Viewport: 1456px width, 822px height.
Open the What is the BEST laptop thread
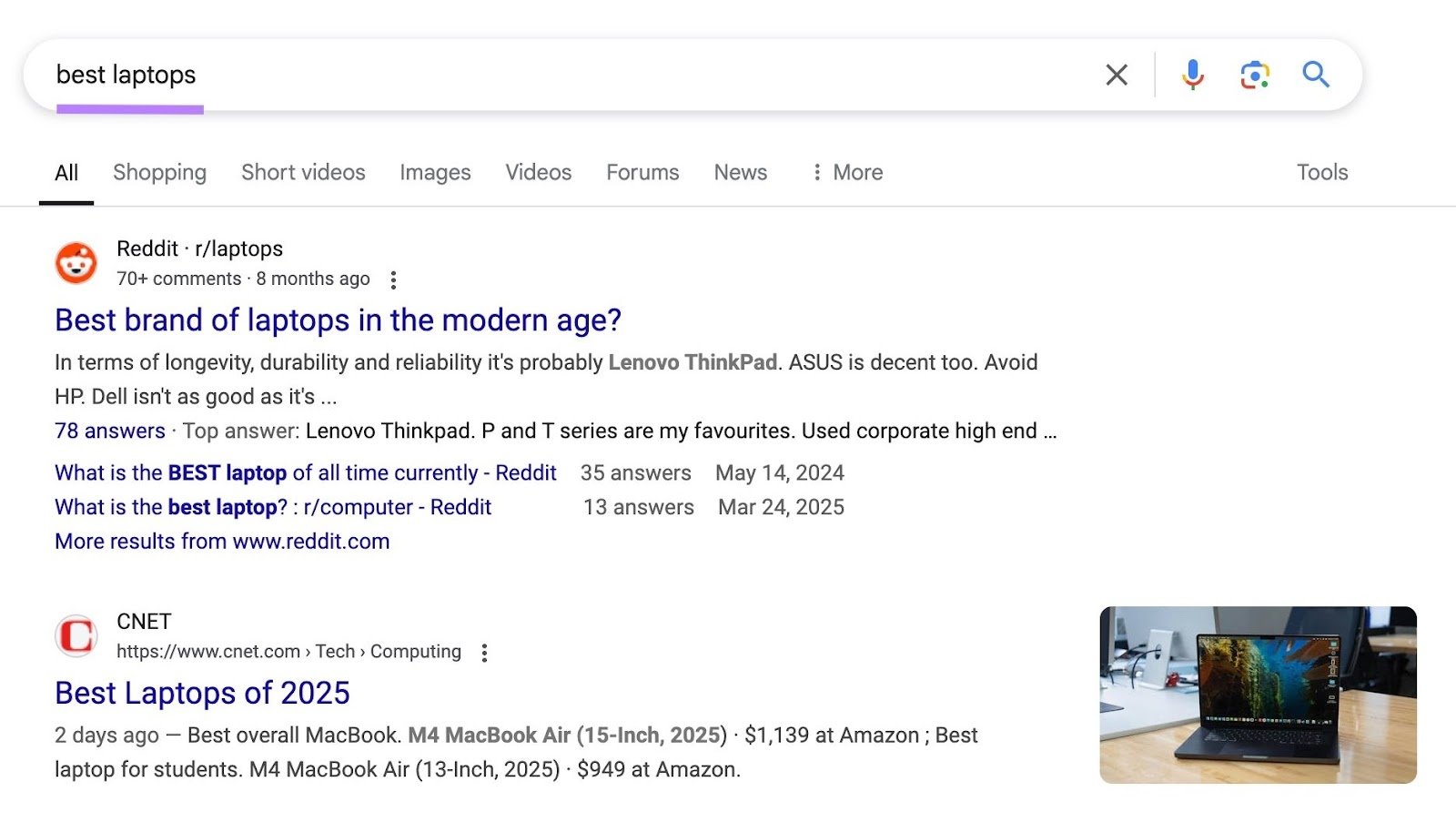(x=305, y=472)
